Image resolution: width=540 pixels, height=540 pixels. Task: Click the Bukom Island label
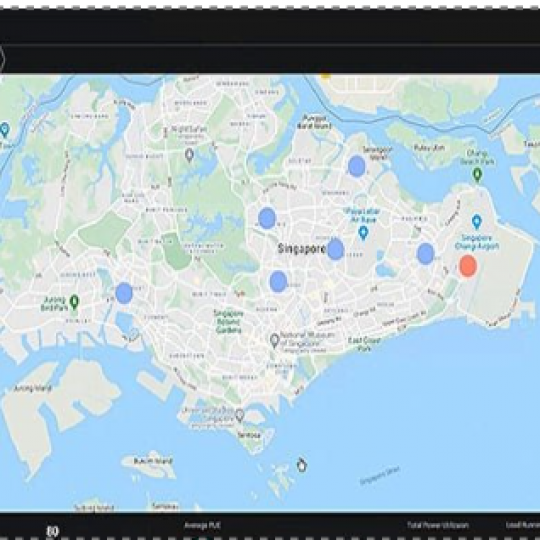[153, 461]
